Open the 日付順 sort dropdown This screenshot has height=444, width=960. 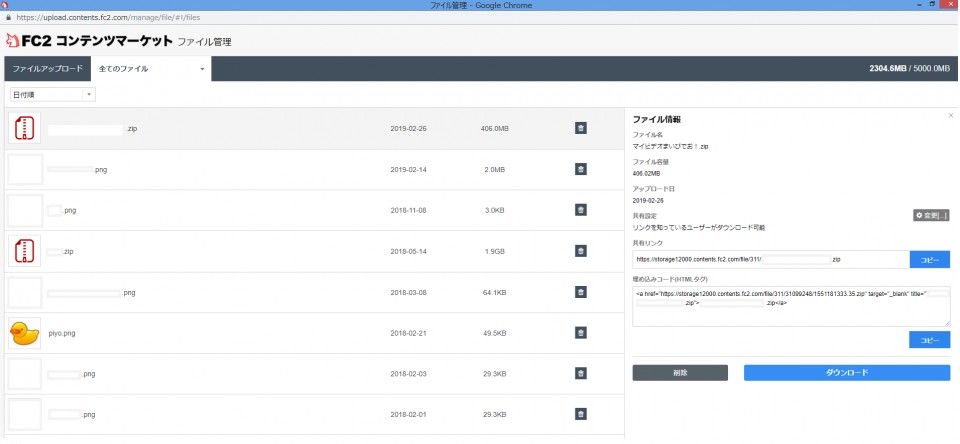[52, 94]
